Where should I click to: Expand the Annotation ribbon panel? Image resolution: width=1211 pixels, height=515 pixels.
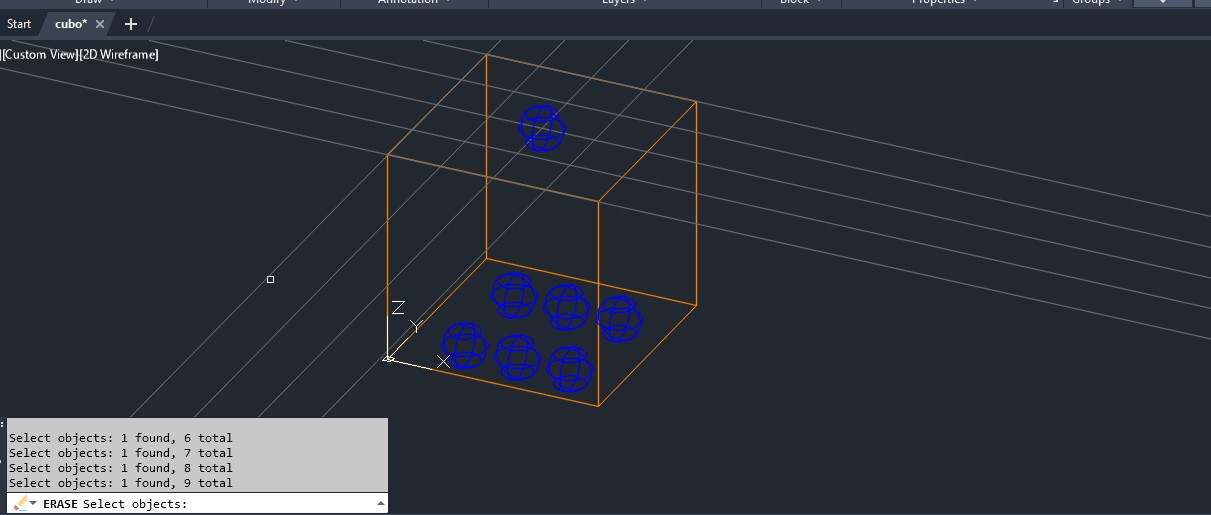click(414, 2)
